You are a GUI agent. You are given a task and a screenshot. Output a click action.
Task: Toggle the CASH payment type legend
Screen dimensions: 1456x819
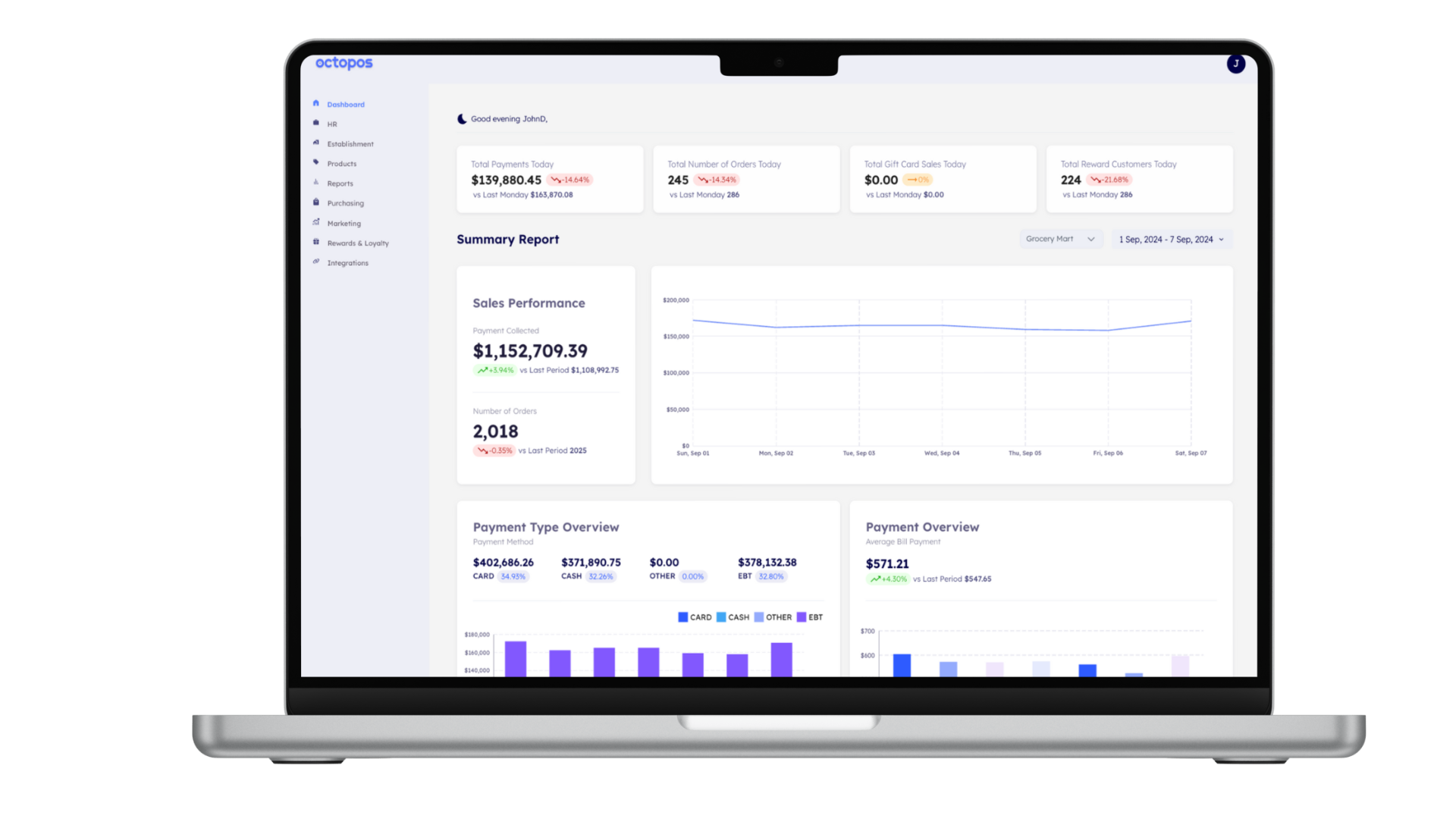(x=735, y=617)
